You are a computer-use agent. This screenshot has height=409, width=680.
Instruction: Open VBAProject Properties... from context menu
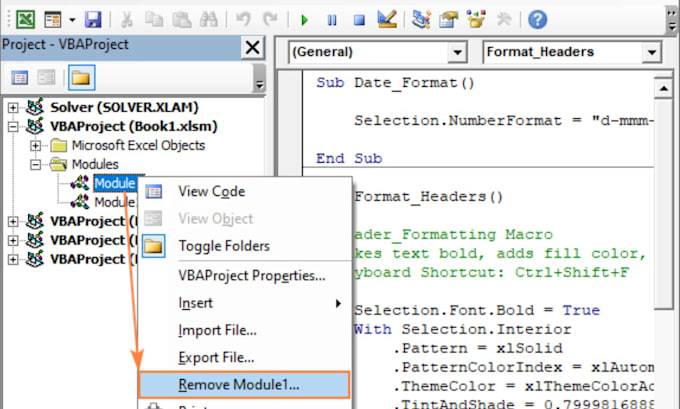(x=245, y=275)
